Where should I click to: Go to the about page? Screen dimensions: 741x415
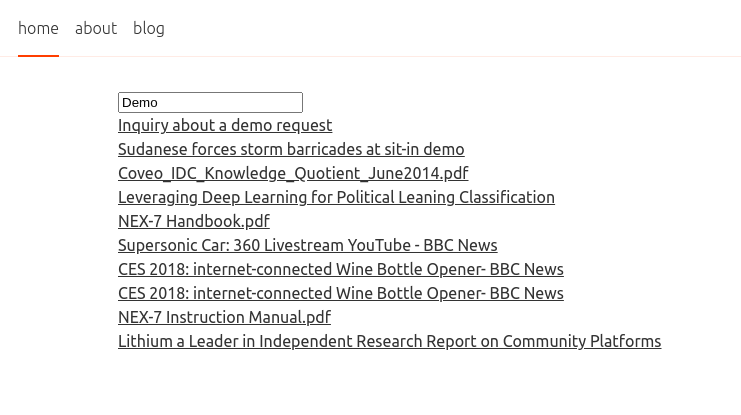pos(96,28)
